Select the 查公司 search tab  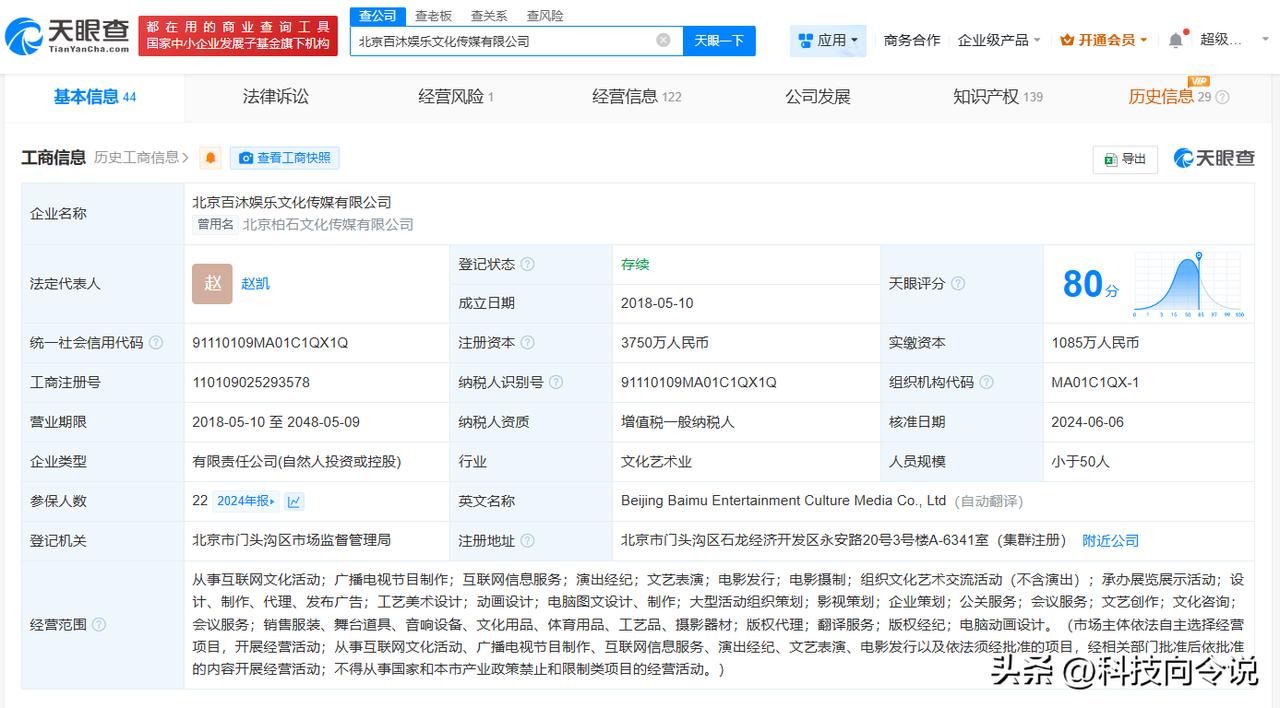pyautogui.click(x=378, y=16)
